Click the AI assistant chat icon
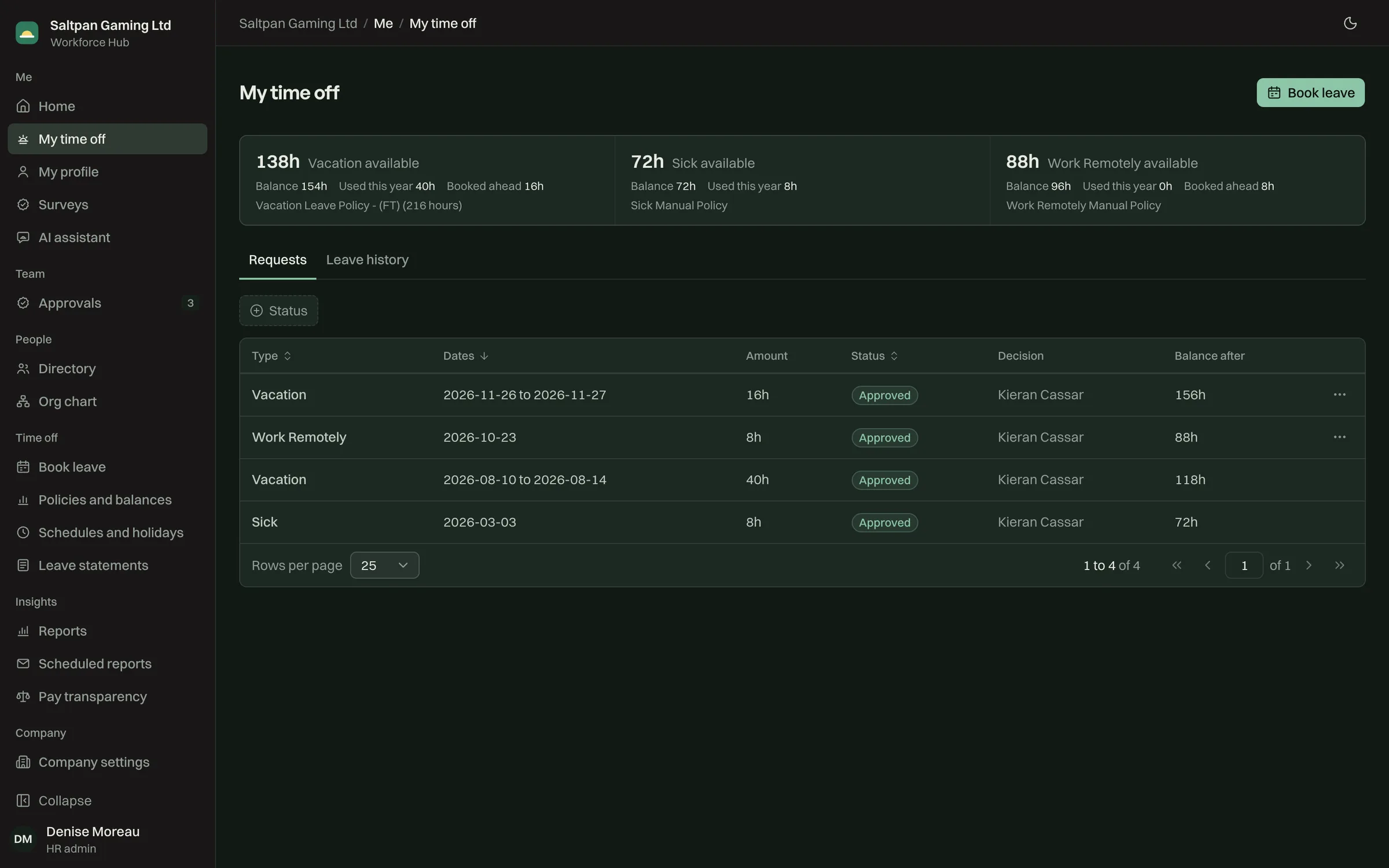1389x868 pixels. click(x=23, y=237)
